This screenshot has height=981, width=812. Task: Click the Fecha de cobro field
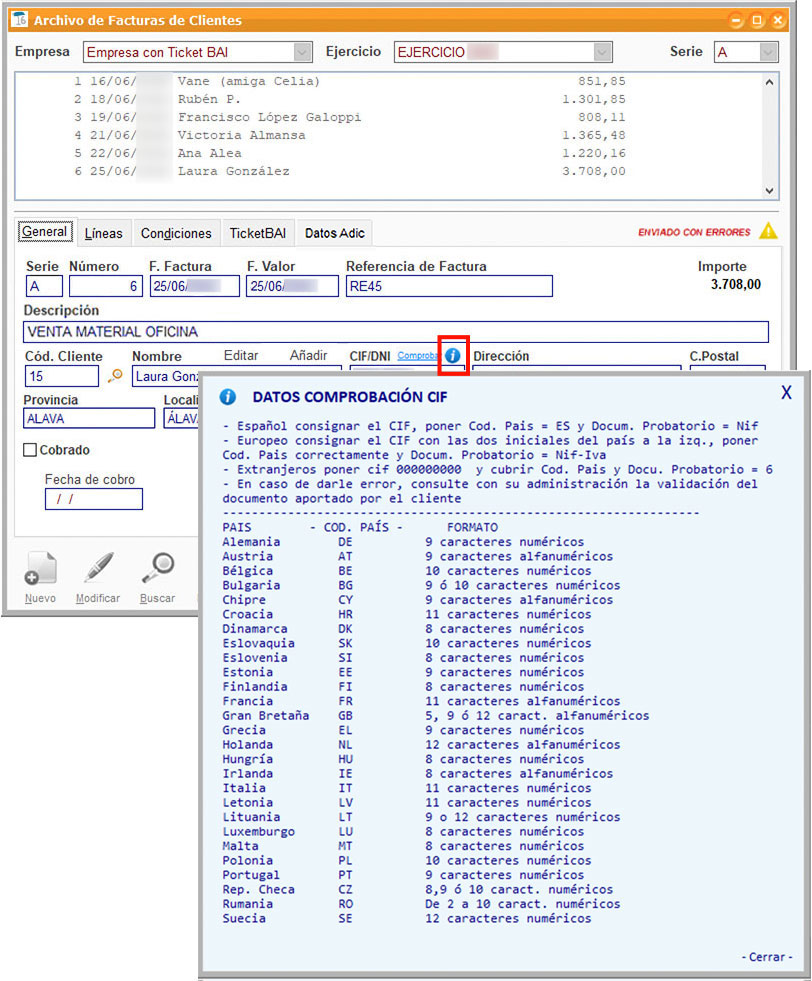click(94, 499)
